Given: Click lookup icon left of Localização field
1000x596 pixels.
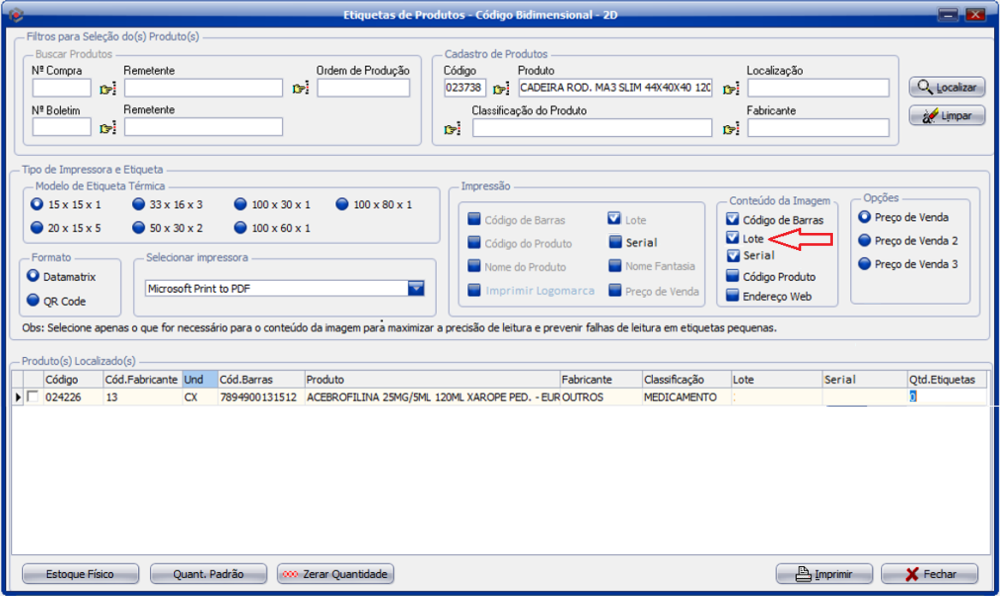Looking at the screenshot, I should (730, 89).
